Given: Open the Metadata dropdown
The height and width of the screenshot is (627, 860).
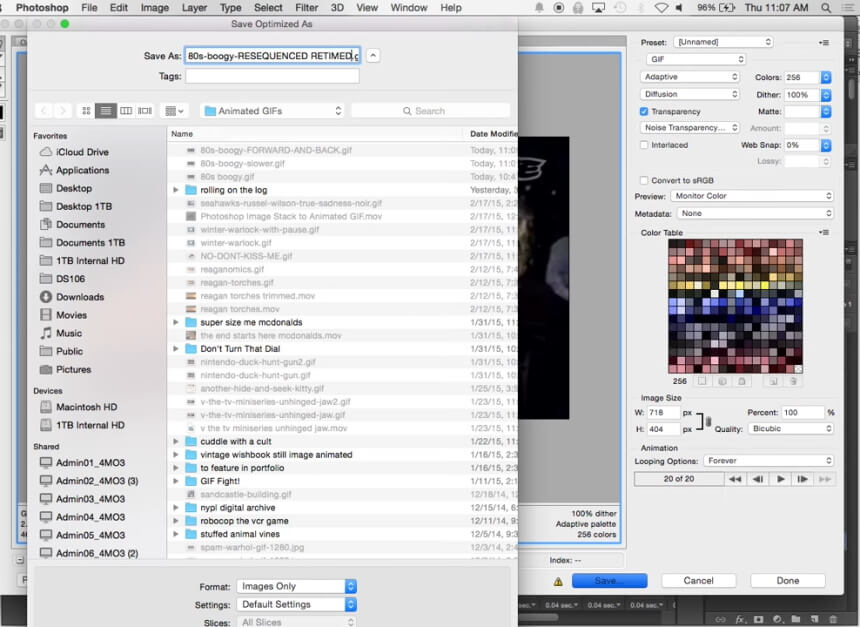Looking at the screenshot, I should coord(755,213).
